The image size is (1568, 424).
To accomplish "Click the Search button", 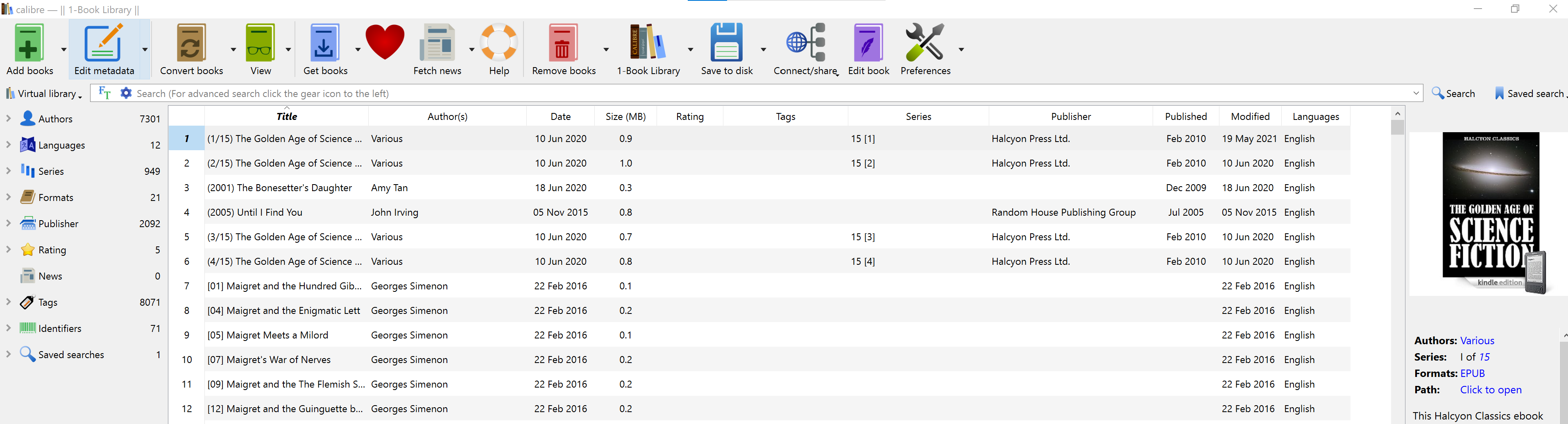I will click(1454, 94).
